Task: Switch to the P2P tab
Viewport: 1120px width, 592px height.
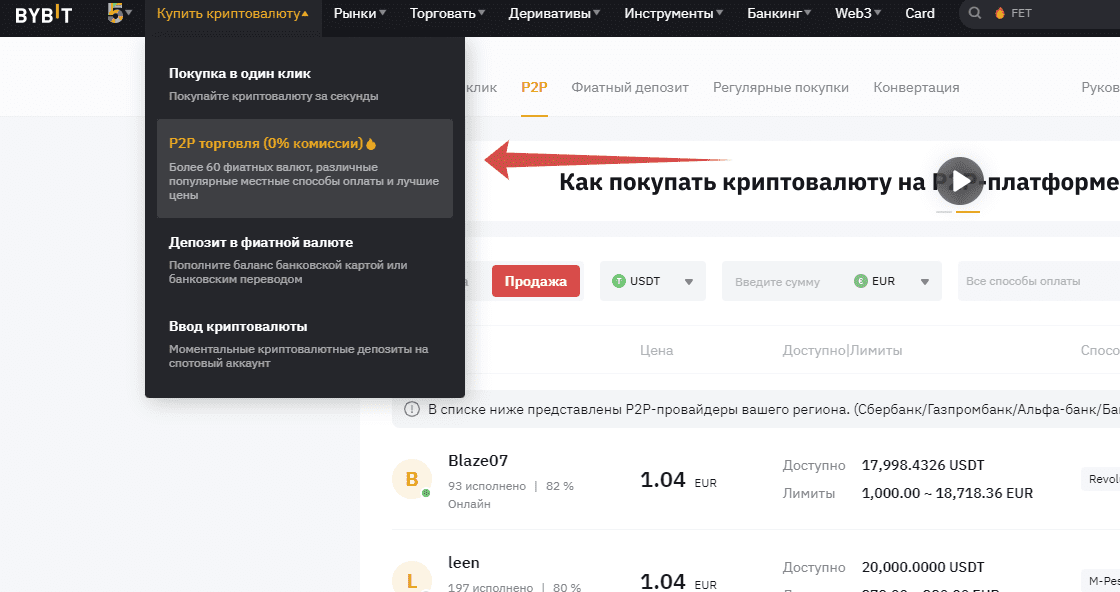Action: [534, 87]
